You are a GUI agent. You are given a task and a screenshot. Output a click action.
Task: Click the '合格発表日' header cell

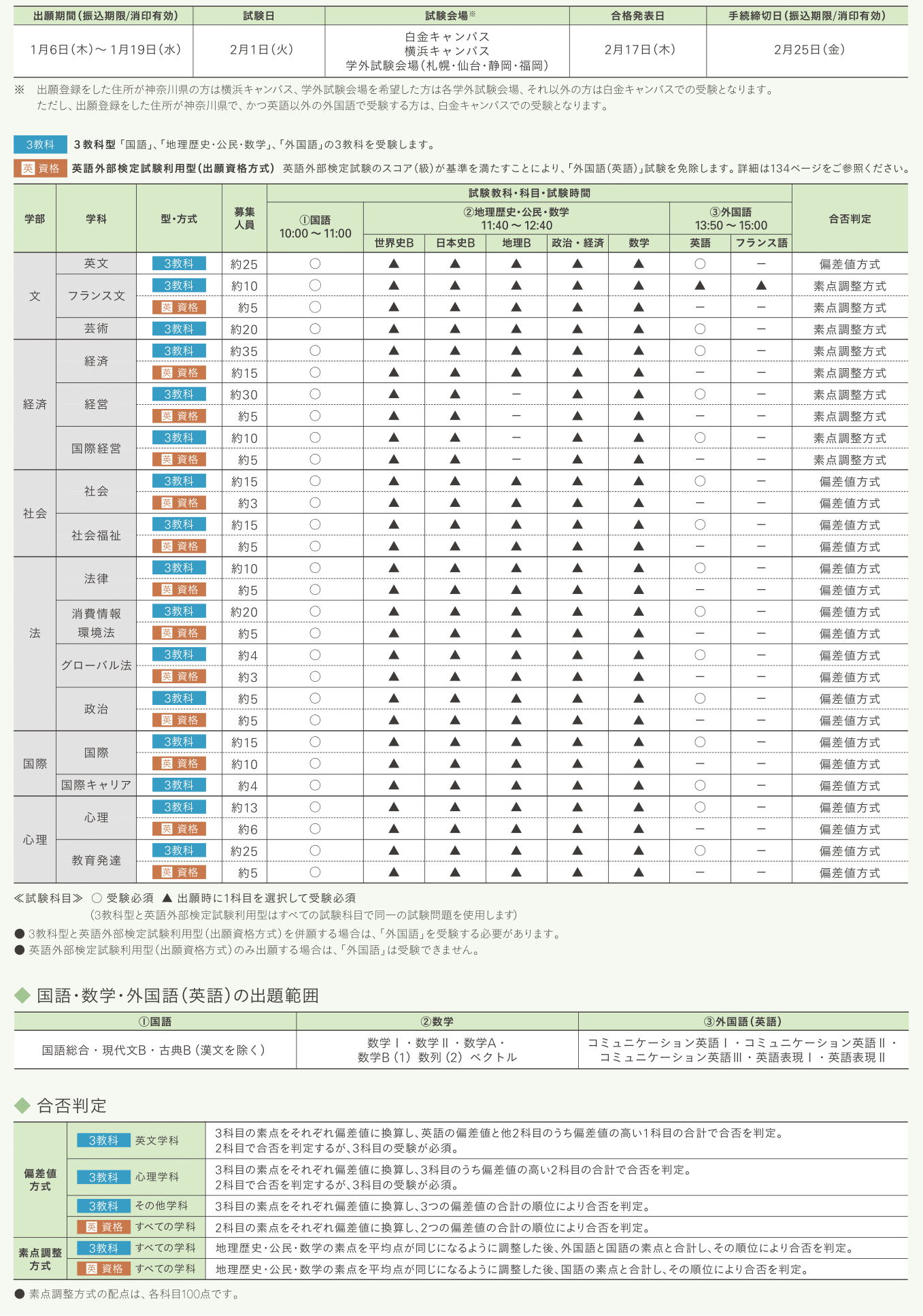[638, 16]
